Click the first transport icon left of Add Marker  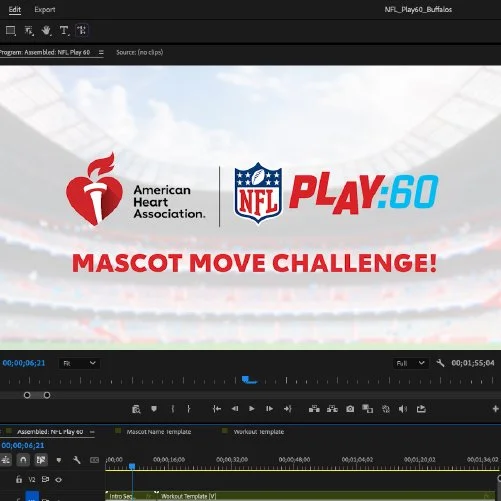(136, 409)
